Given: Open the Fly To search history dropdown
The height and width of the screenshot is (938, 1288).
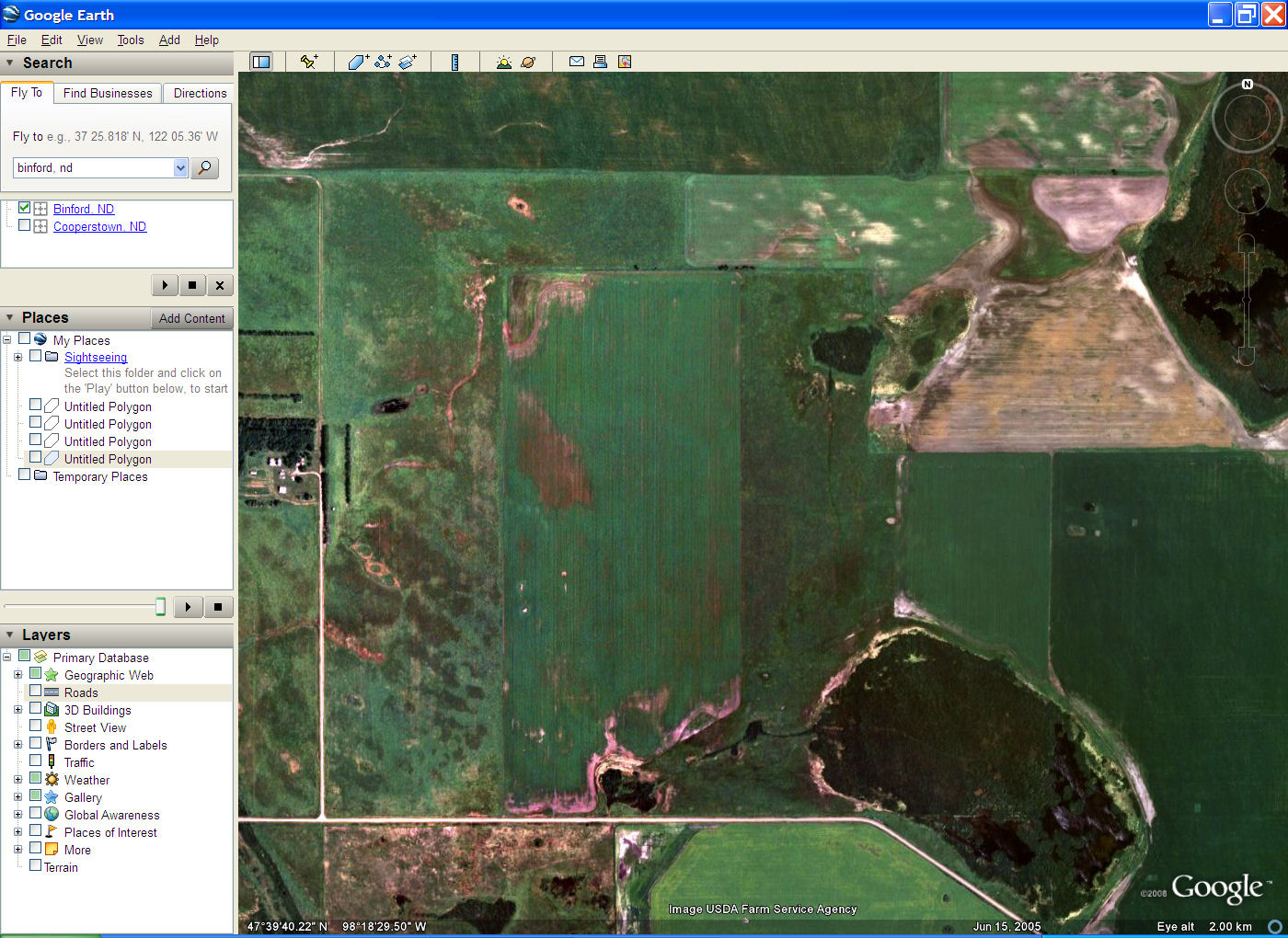Looking at the screenshot, I should pos(180,167).
